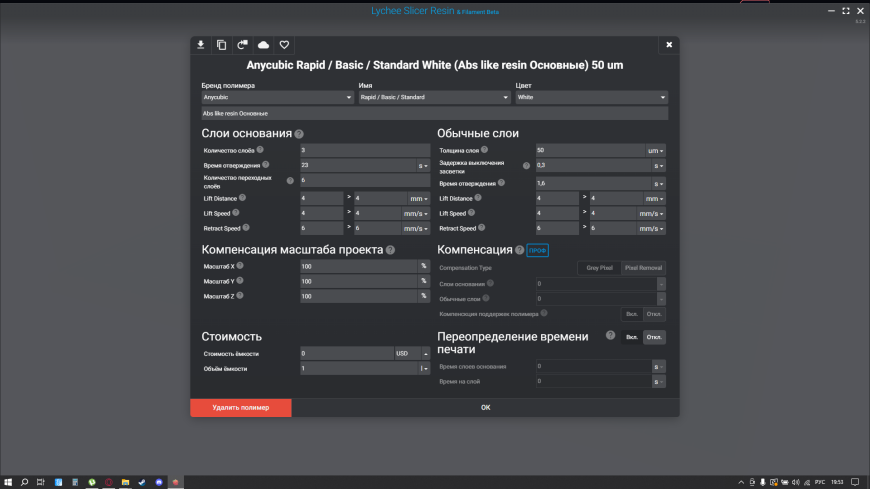Open help icon beside normal layers Время отверждения
This screenshot has width=870, height=489.
click(502, 183)
